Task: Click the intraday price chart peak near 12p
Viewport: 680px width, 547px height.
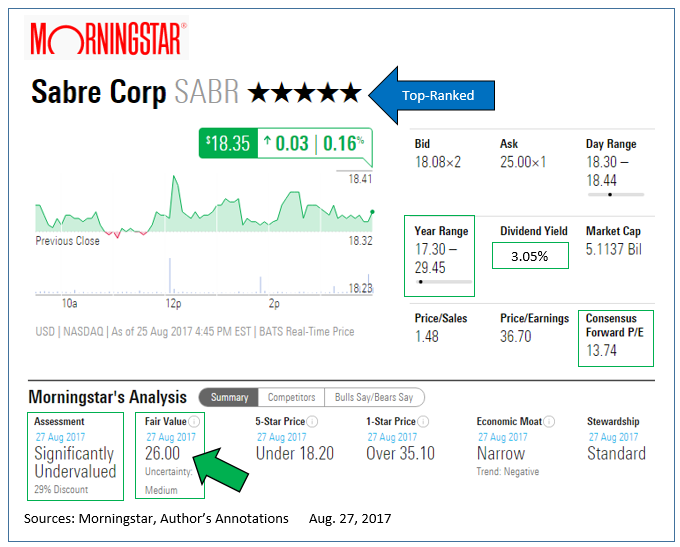Action: point(174,177)
